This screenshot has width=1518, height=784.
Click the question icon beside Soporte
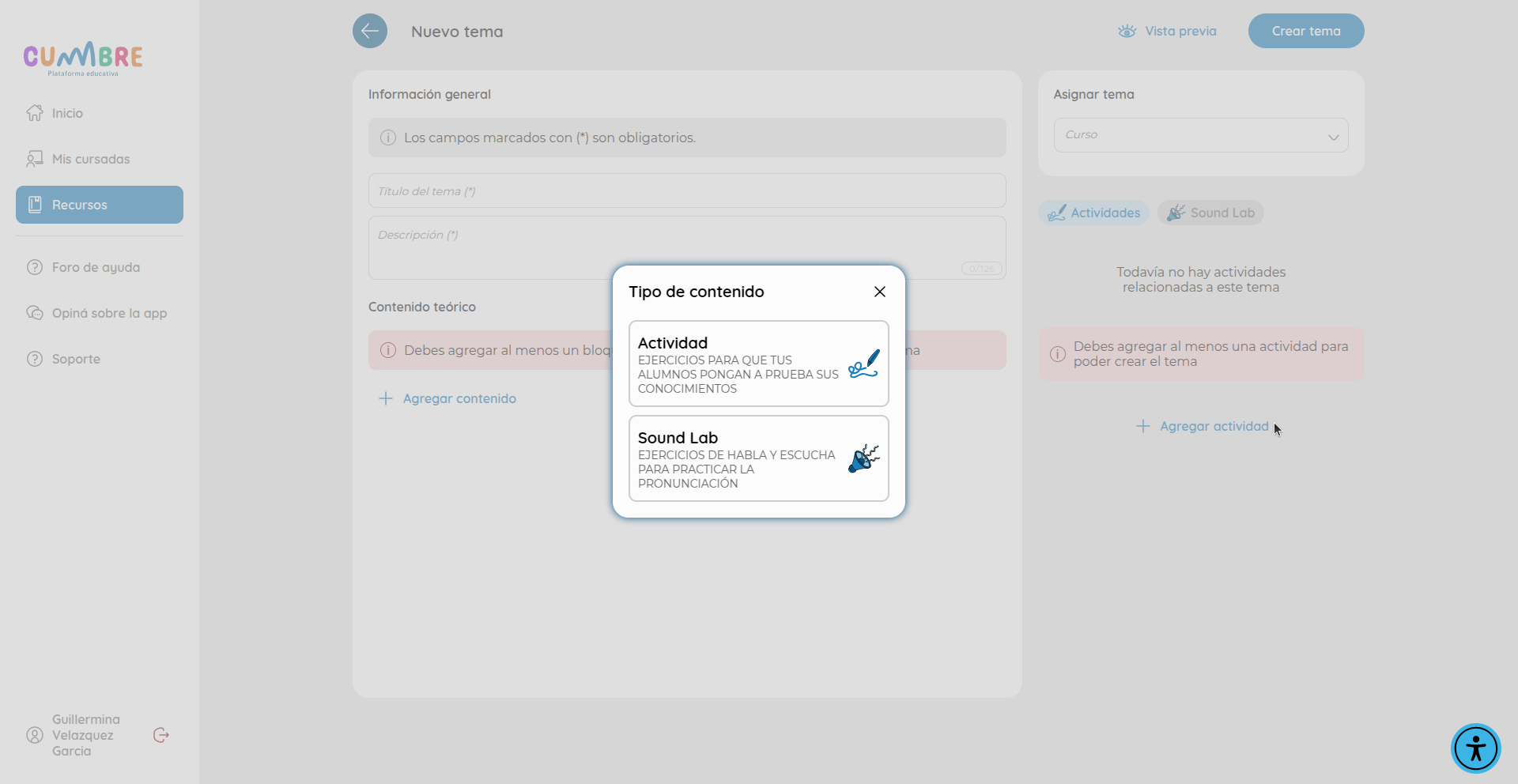35,359
